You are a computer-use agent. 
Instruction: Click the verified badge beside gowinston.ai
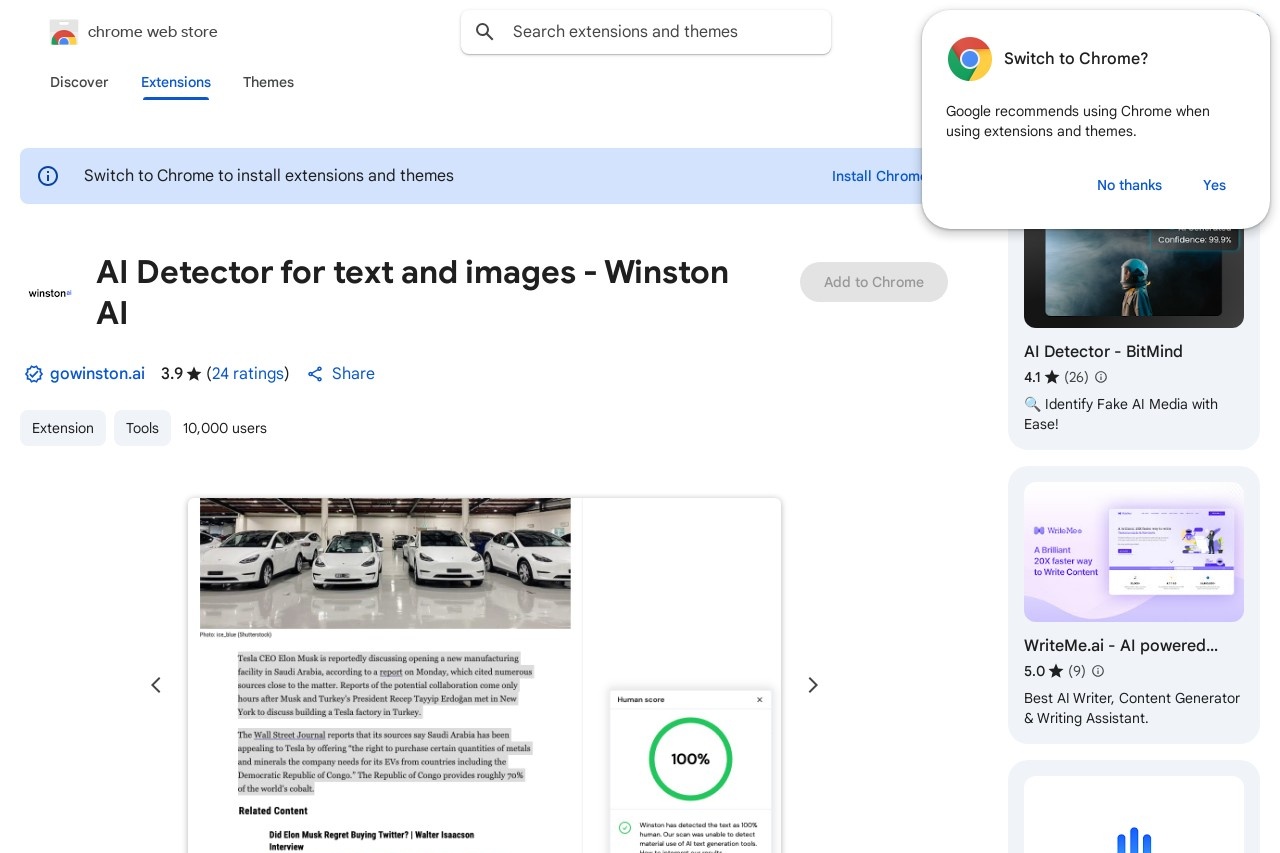[34, 374]
